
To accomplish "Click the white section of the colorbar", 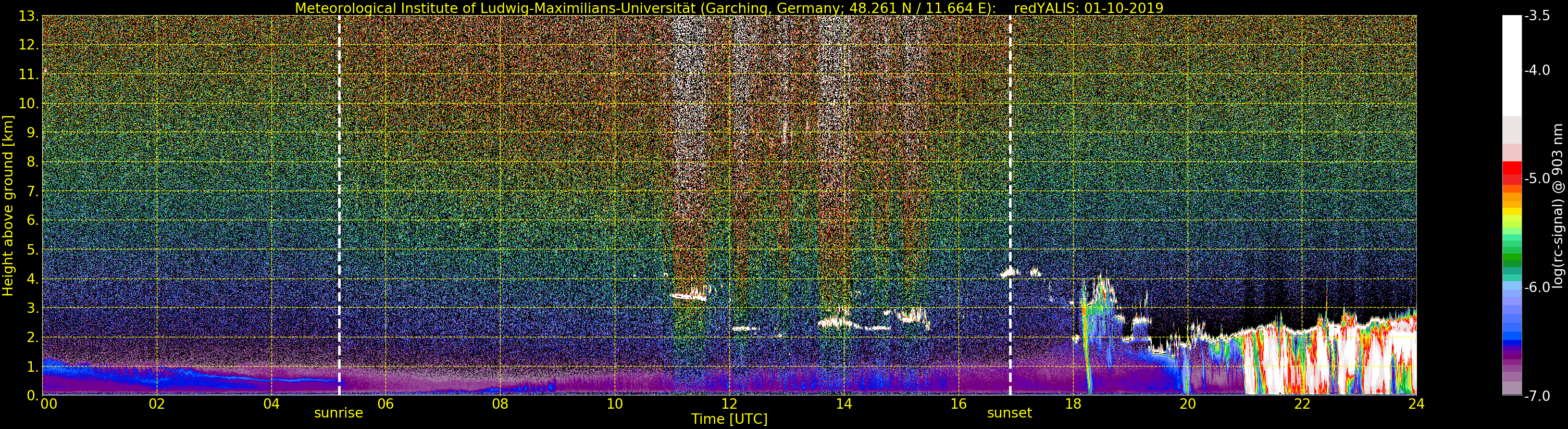I will [x=1511, y=66].
